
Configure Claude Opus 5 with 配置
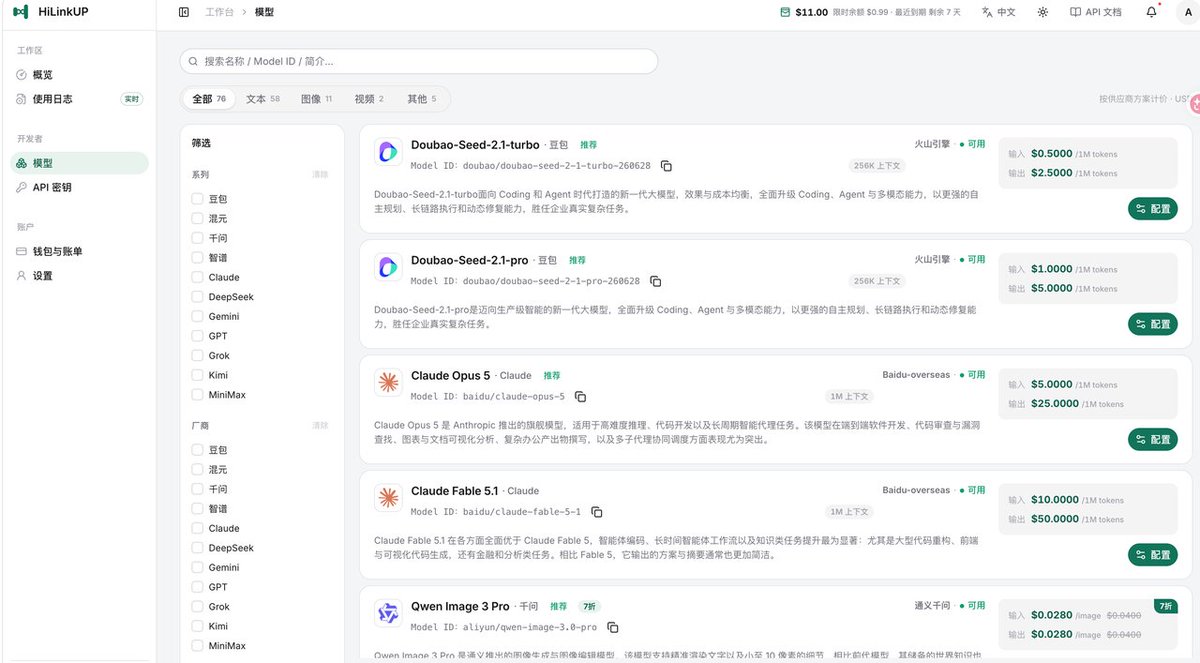[1152, 439]
